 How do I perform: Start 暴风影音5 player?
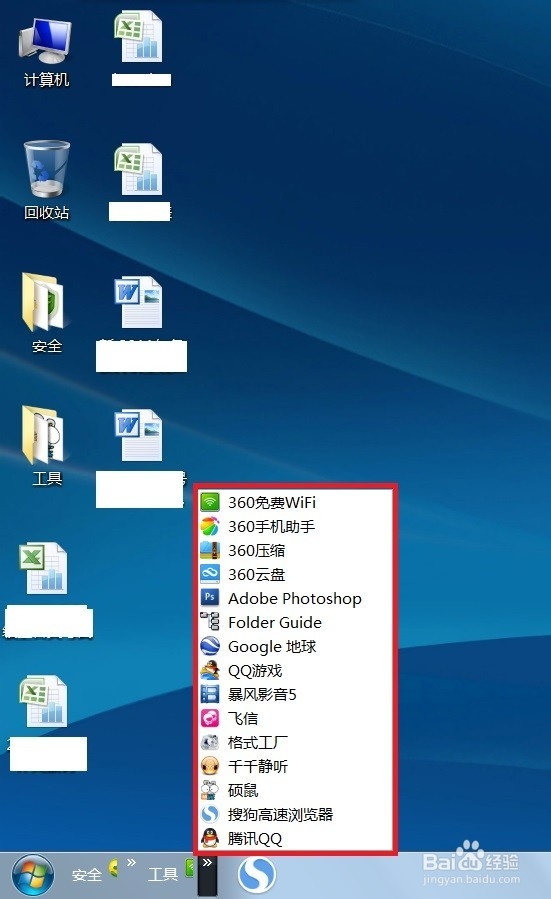coord(295,695)
